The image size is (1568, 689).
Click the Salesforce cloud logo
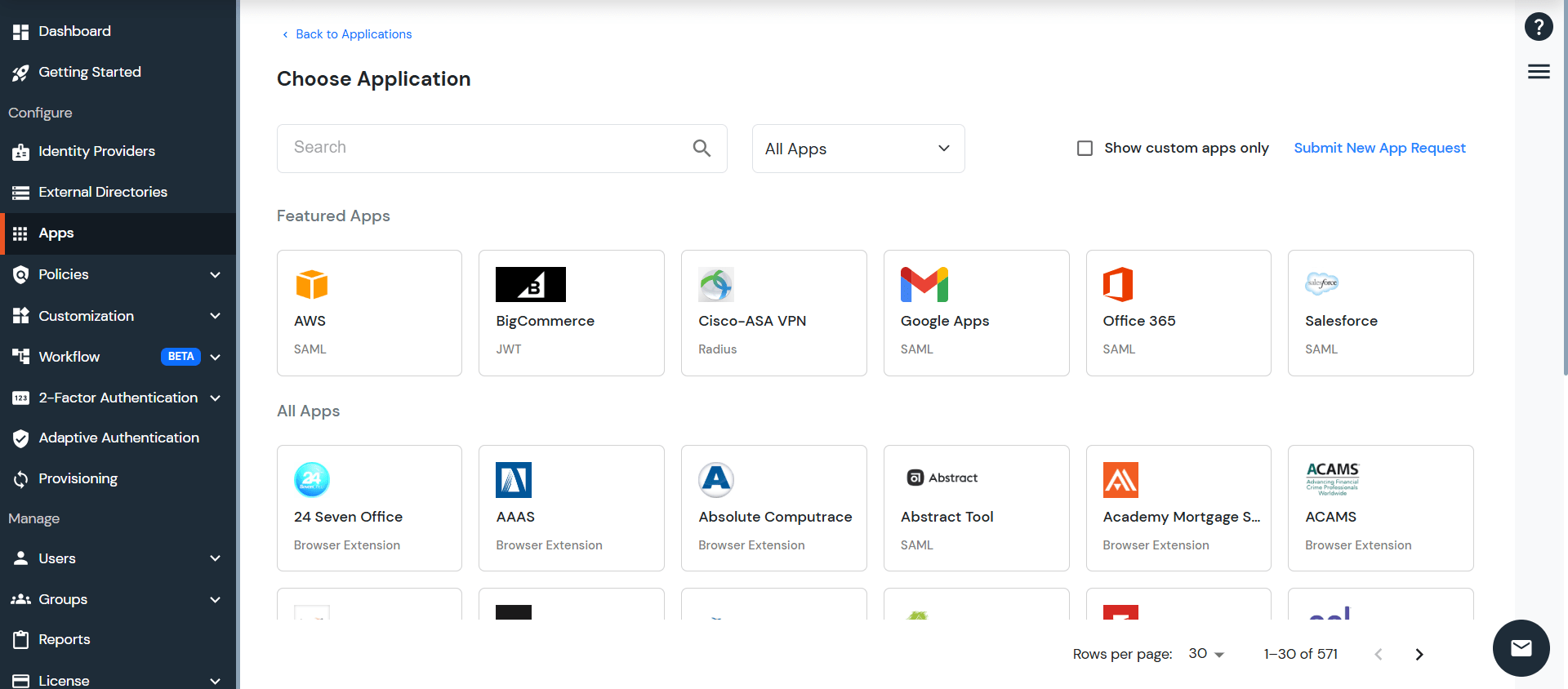(x=1321, y=283)
